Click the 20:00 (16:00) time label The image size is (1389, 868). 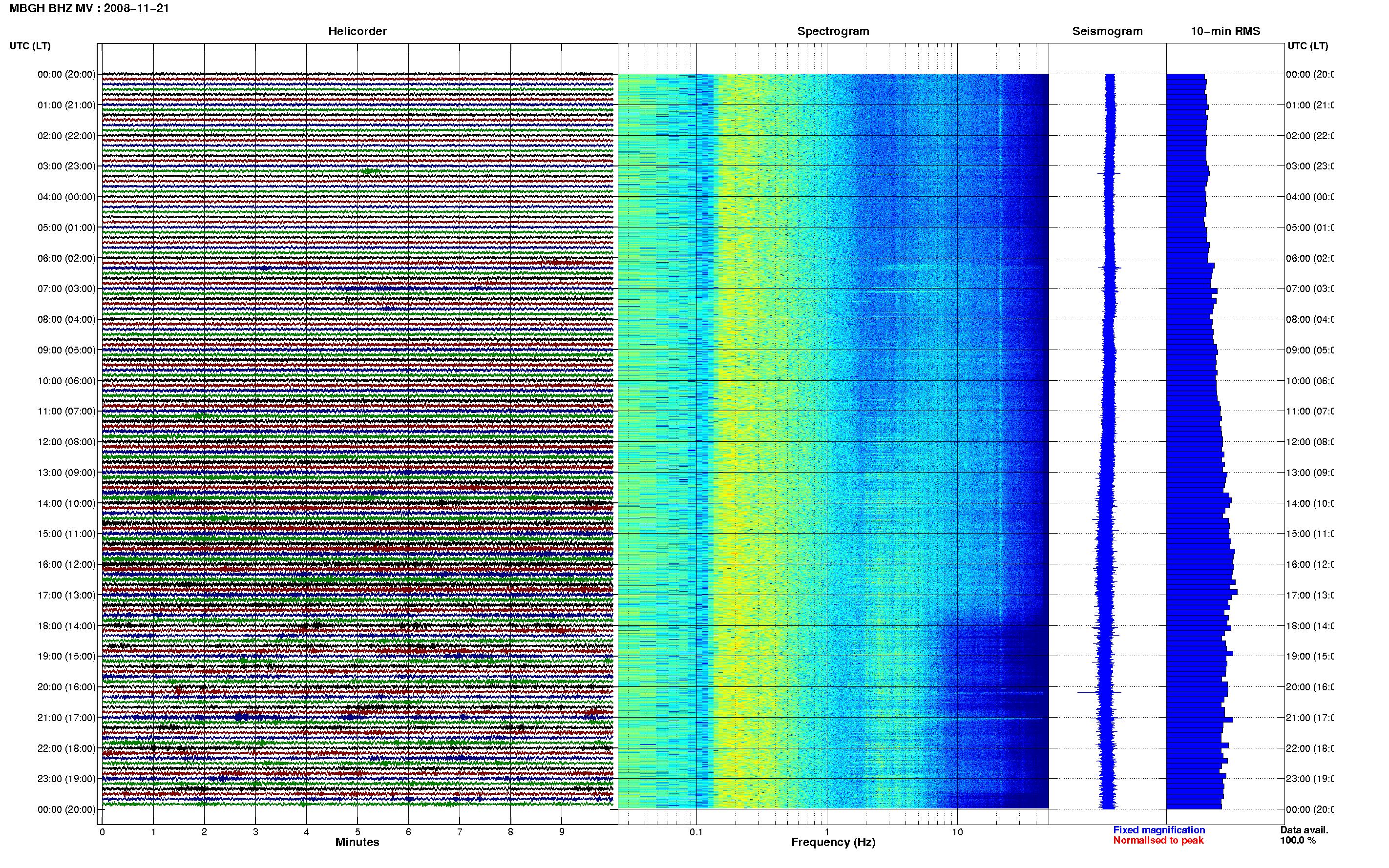(66, 687)
